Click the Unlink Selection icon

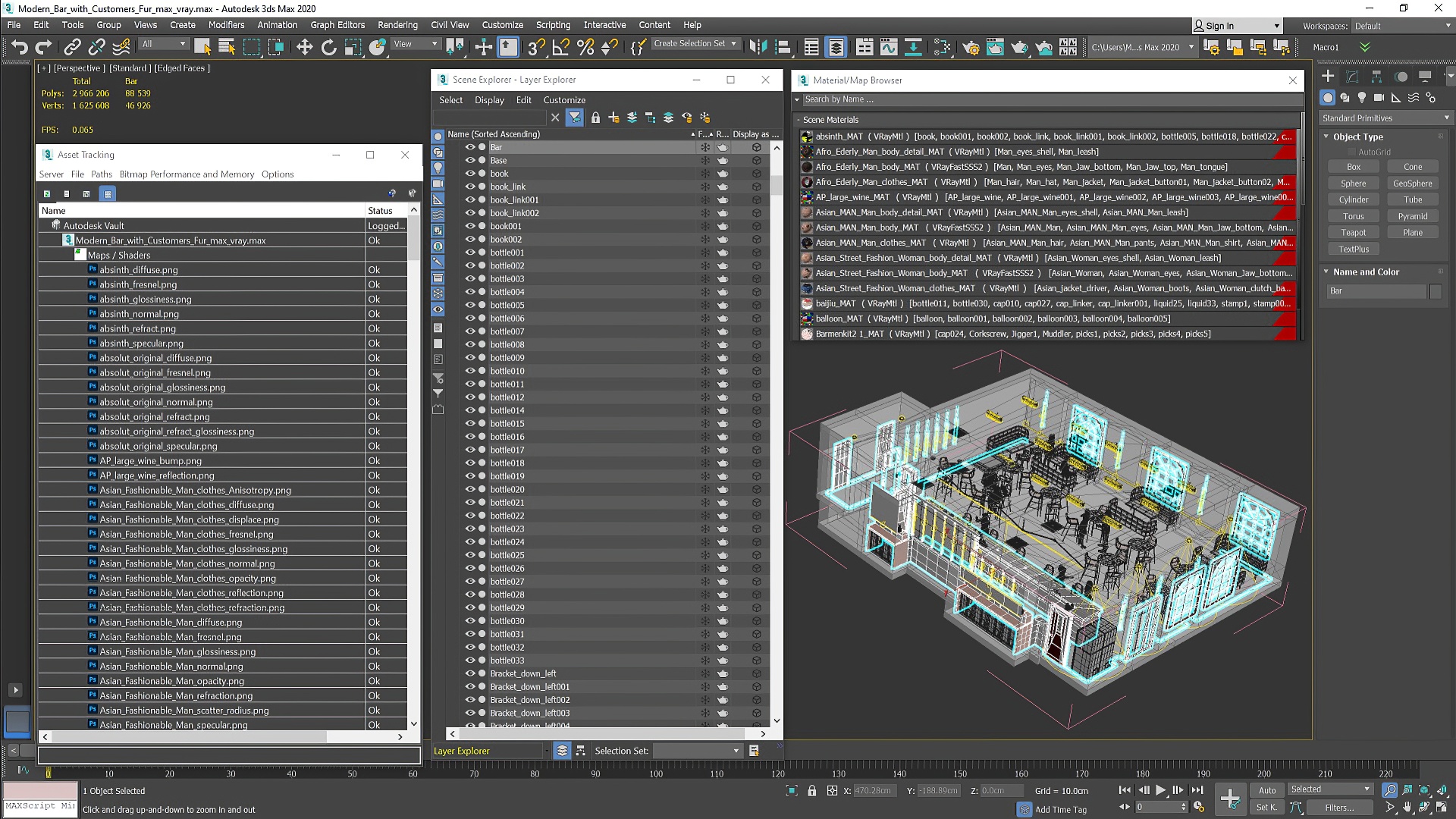96,47
